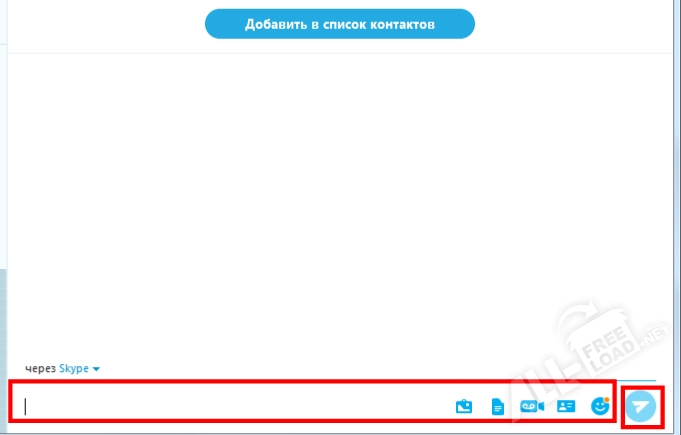Click the send photo image icon

463,406
